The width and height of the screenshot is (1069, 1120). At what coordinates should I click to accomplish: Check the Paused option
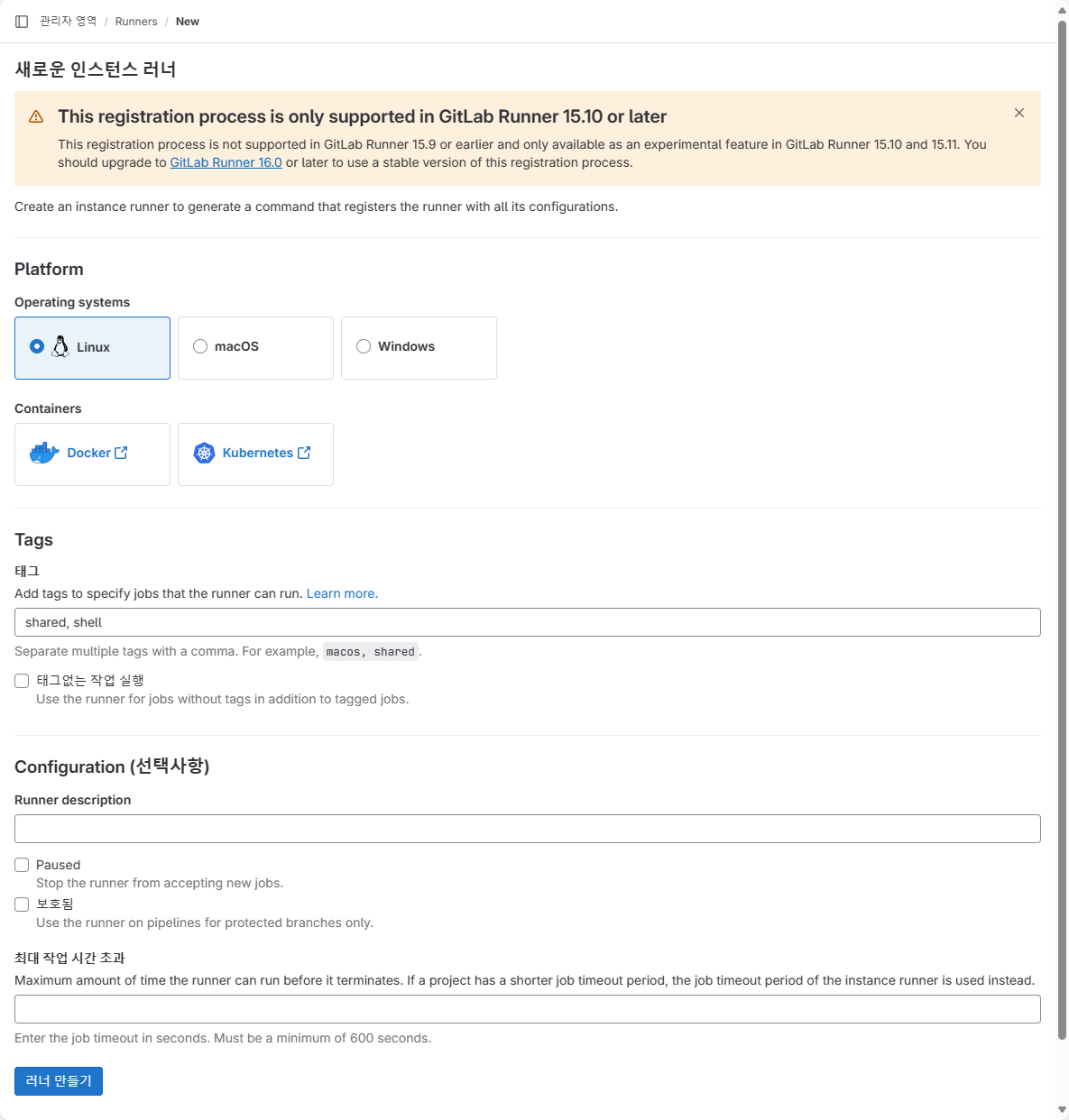[x=22, y=865]
